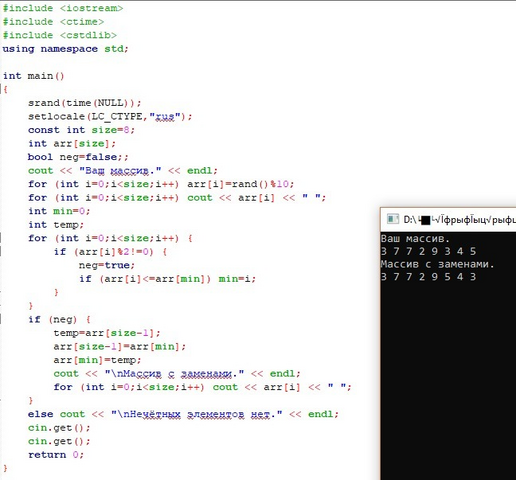Image resolution: width=516 pixels, height=480 pixels.
Task: Click the 'const int size=8;' line
Action: coord(81,130)
